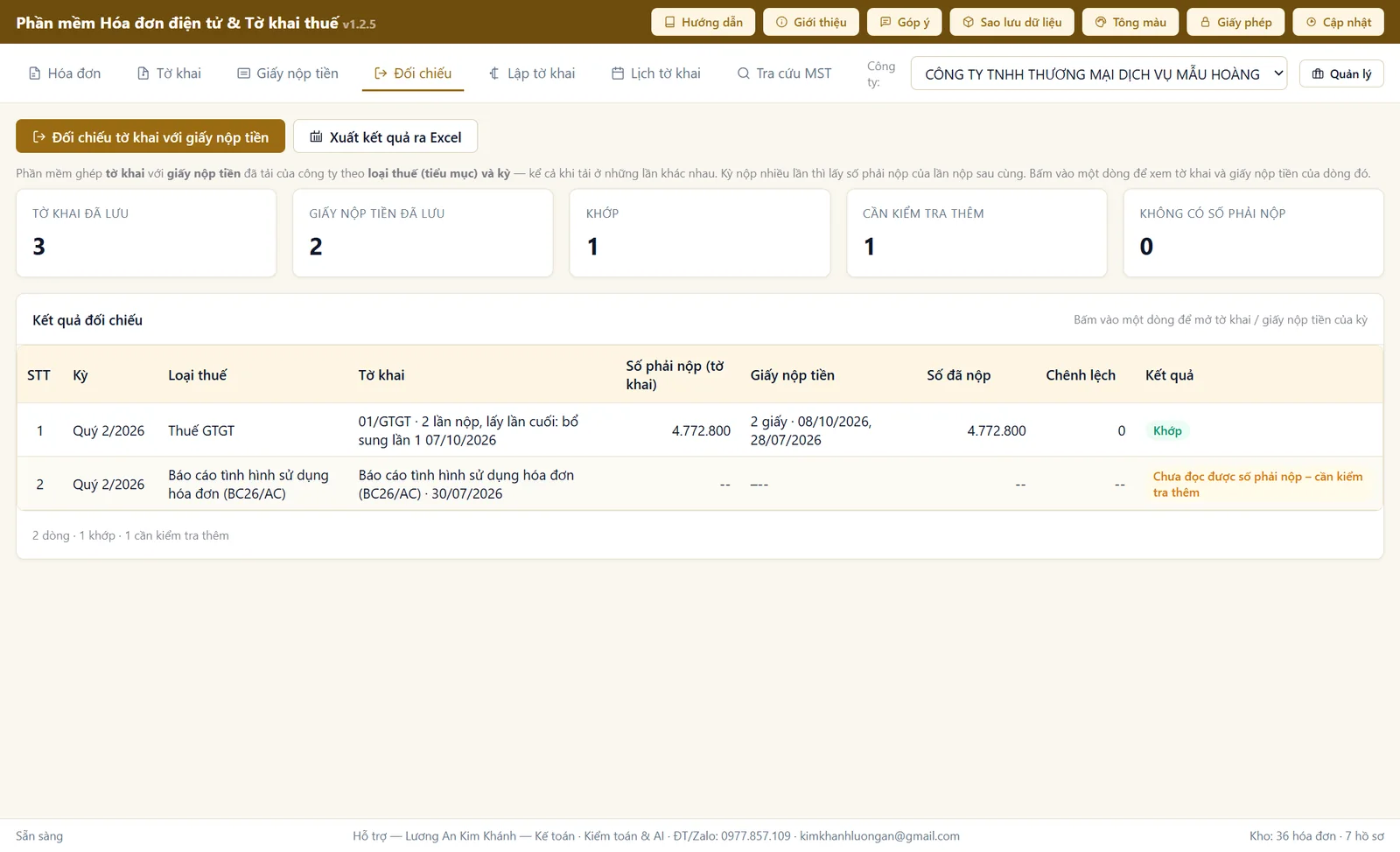Click the Giấy nộp tiền đã lưu card

coord(423,234)
